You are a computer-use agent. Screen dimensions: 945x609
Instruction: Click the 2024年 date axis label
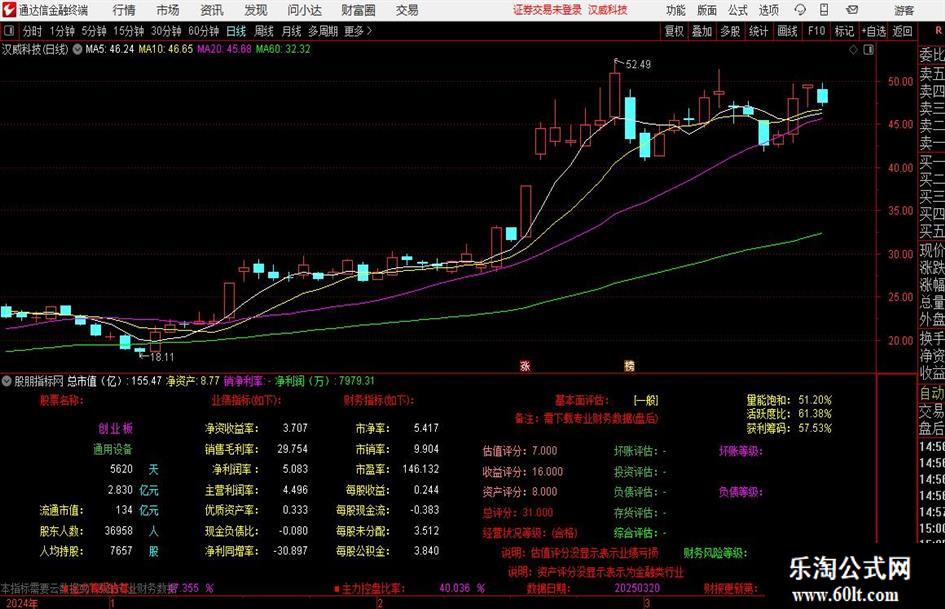(x=22, y=603)
